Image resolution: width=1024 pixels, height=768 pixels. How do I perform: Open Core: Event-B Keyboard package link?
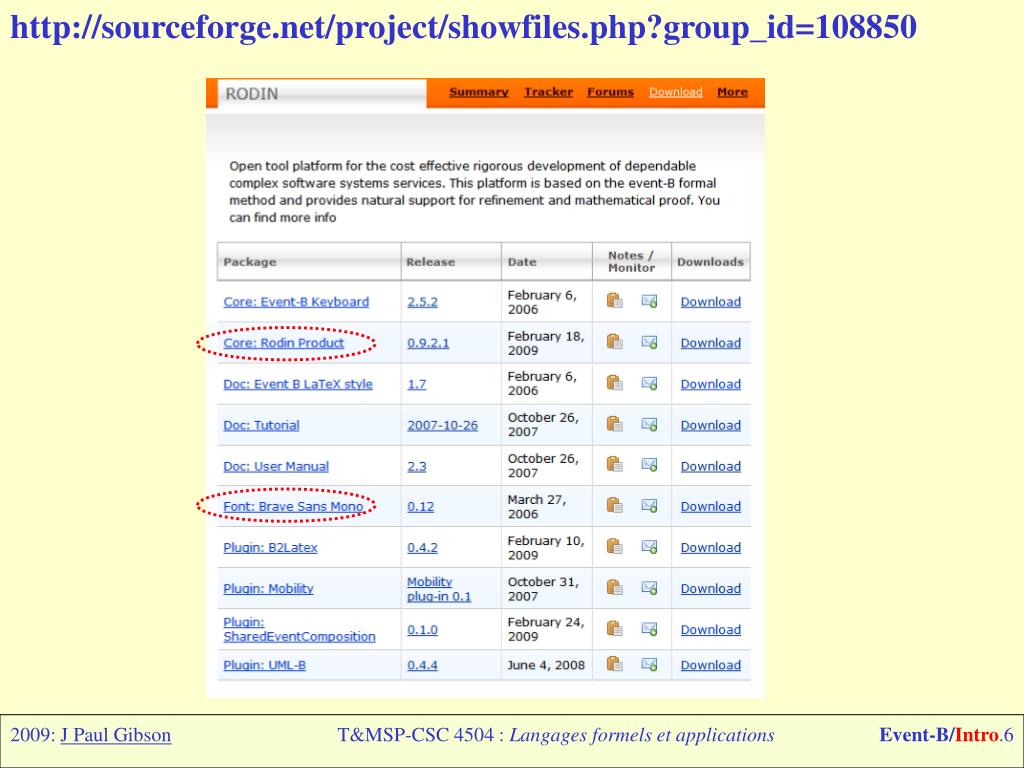pos(296,302)
